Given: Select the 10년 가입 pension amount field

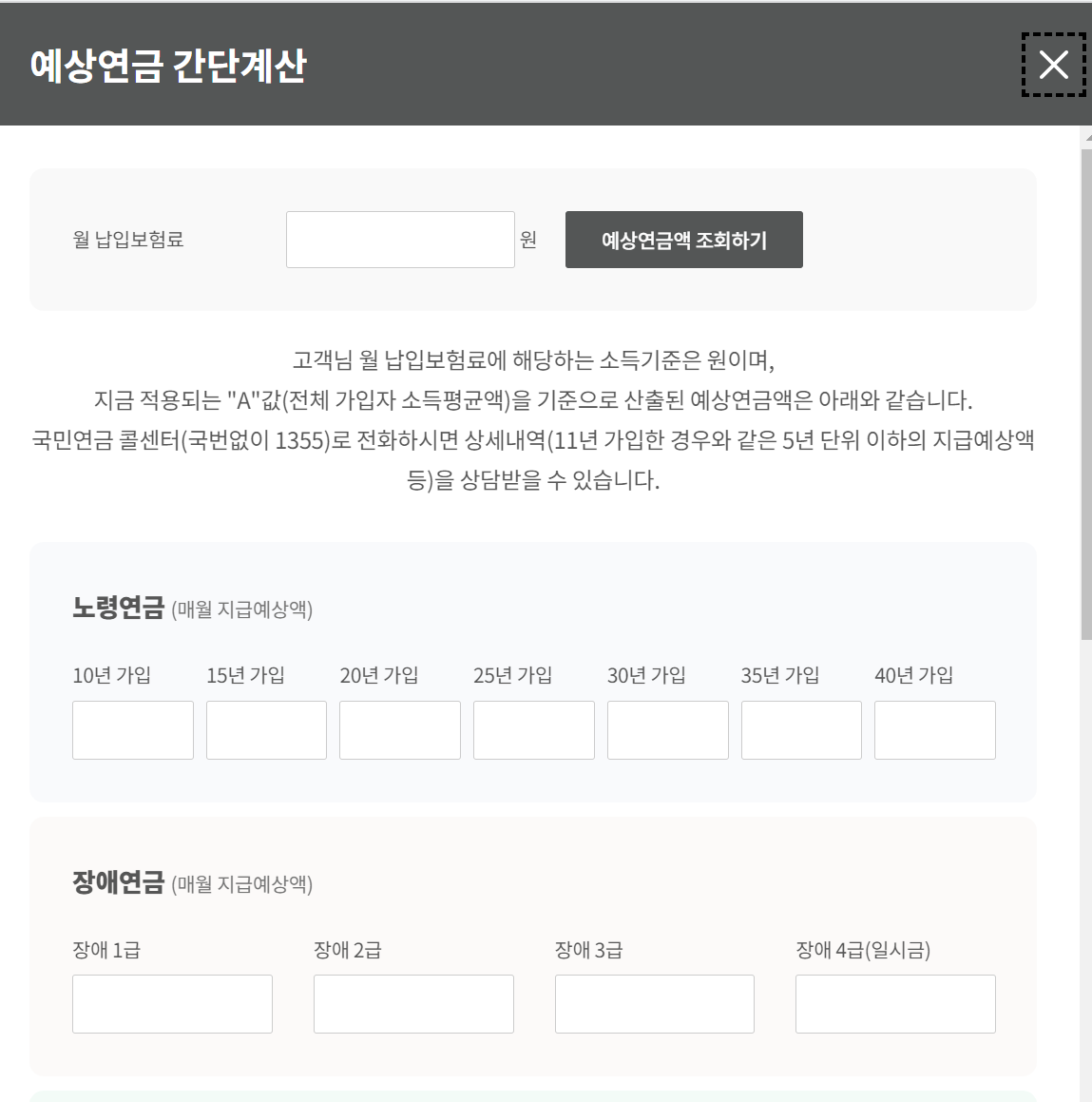Looking at the screenshot, I should coord(133,730).
